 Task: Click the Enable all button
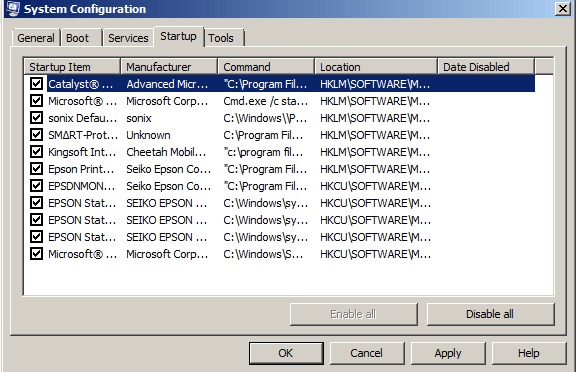(353, 314)
